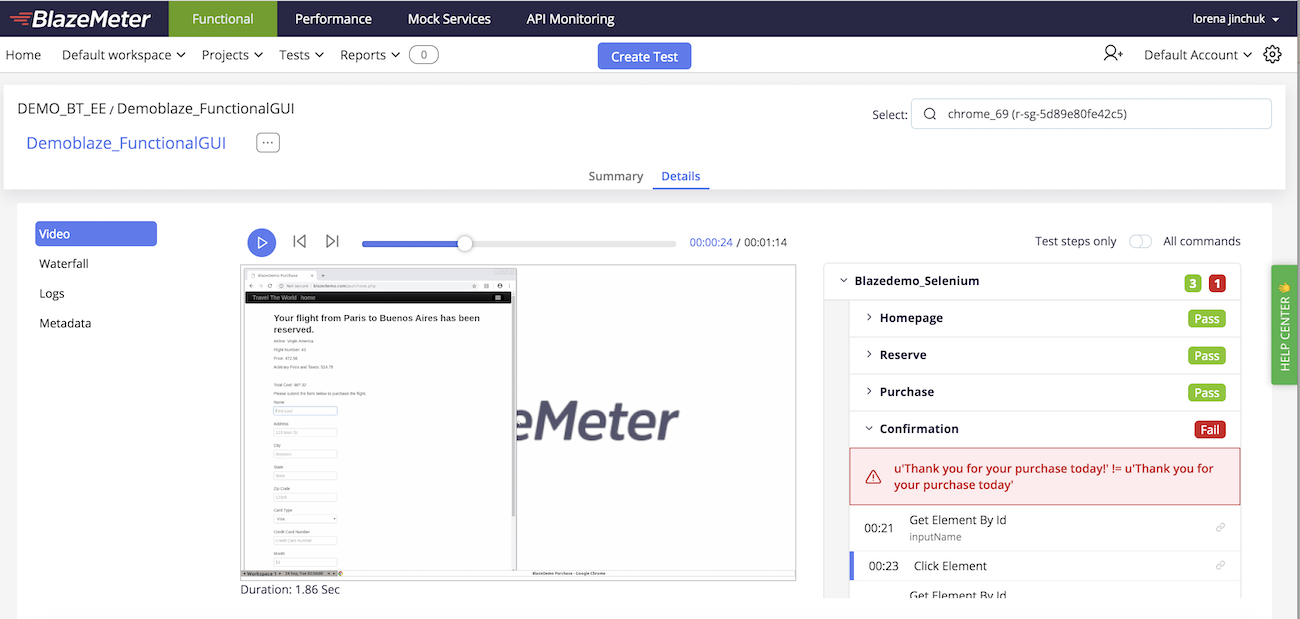The height and width of the screenshot is (619, 1300).
Task: Click the browser session select field
Action: point(1090,114)
